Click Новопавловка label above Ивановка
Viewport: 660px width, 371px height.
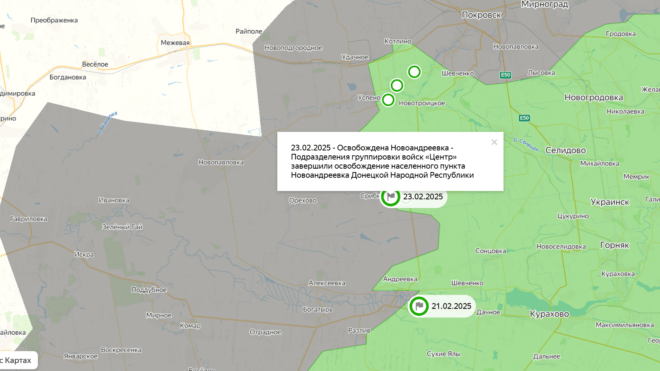[221, 162]
